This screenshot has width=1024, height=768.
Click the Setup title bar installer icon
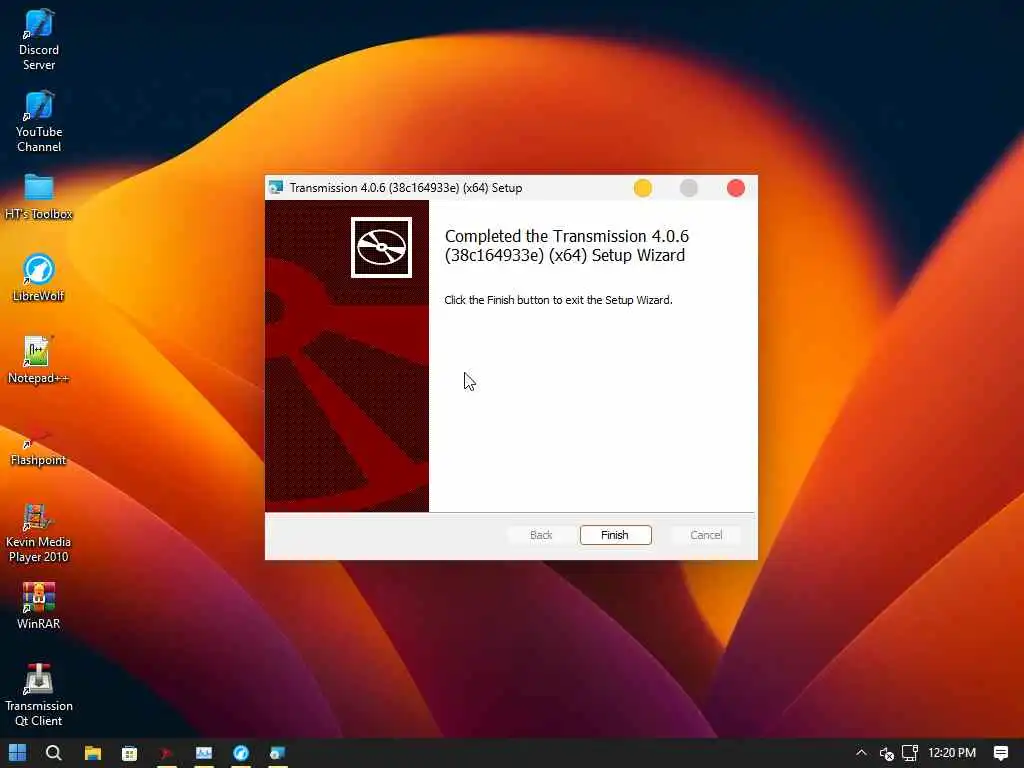(x=276, y=188)
